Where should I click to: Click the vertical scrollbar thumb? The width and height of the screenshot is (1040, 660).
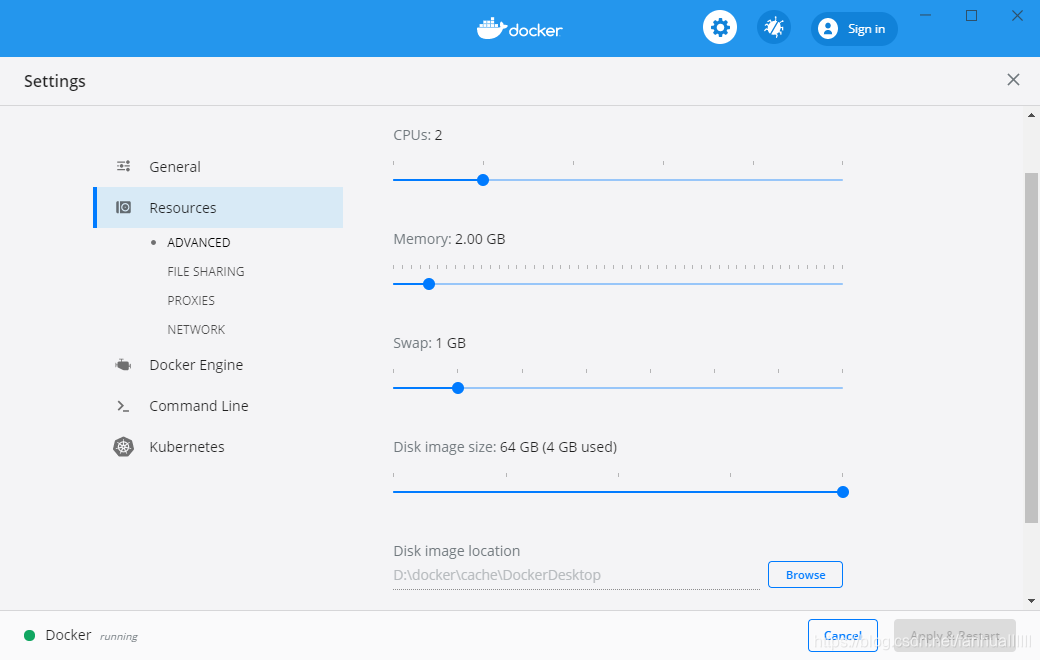(x=1031, y=348)
